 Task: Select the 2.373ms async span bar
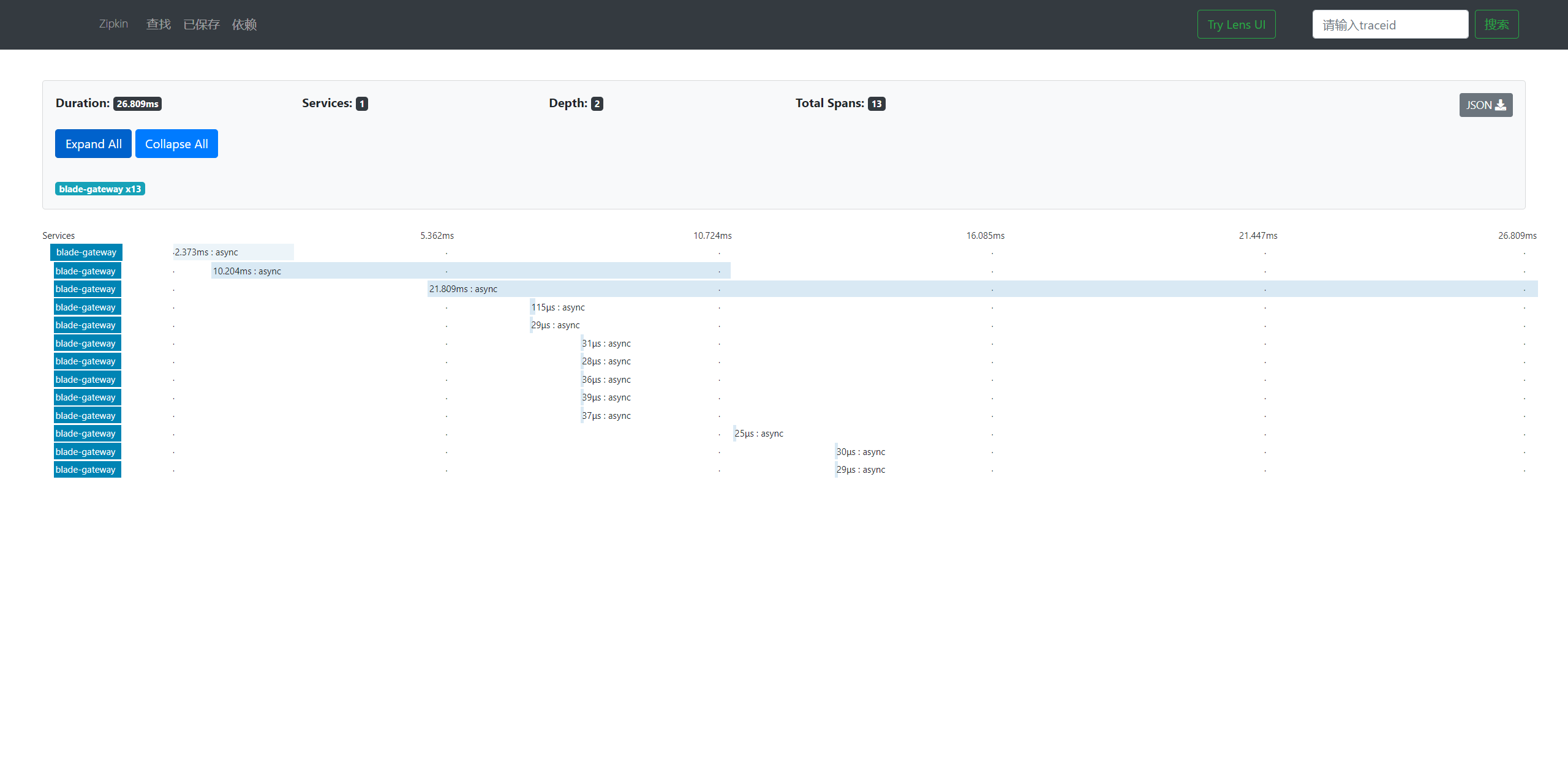click(x=233, y=252)
